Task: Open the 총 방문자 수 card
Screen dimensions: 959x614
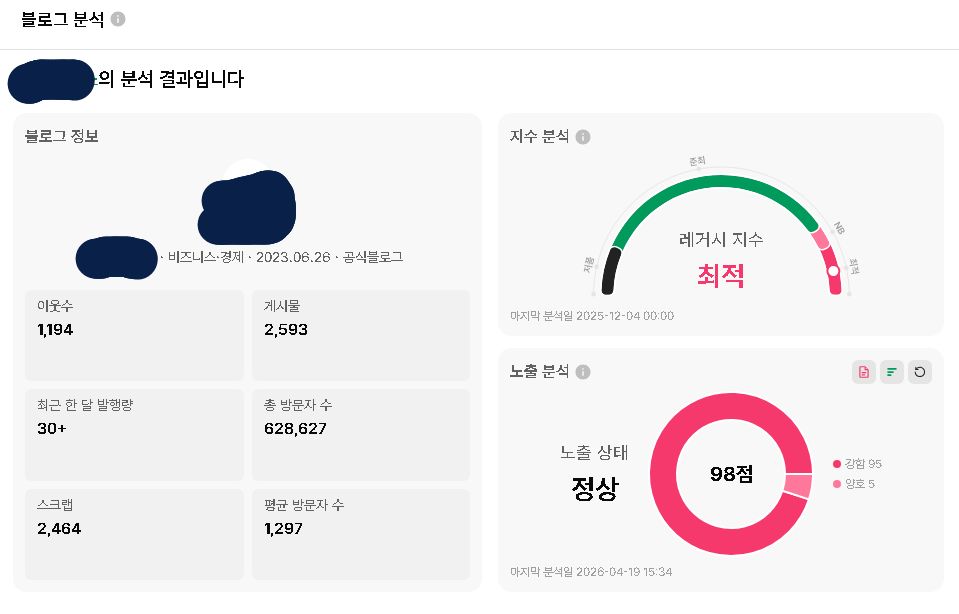Action: [360, 434]
